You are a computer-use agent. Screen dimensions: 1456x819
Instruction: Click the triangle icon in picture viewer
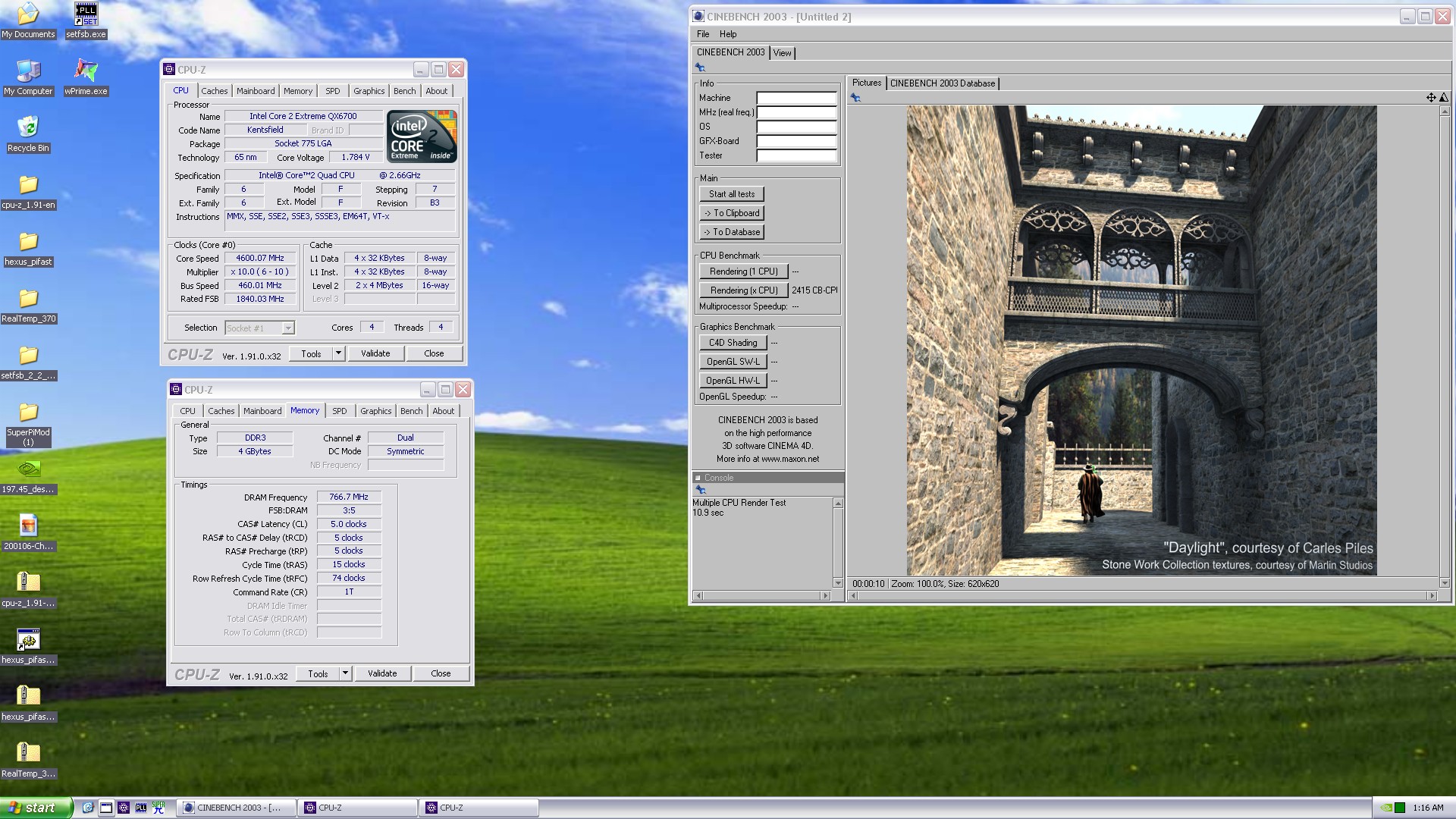tap(1443, 97)
